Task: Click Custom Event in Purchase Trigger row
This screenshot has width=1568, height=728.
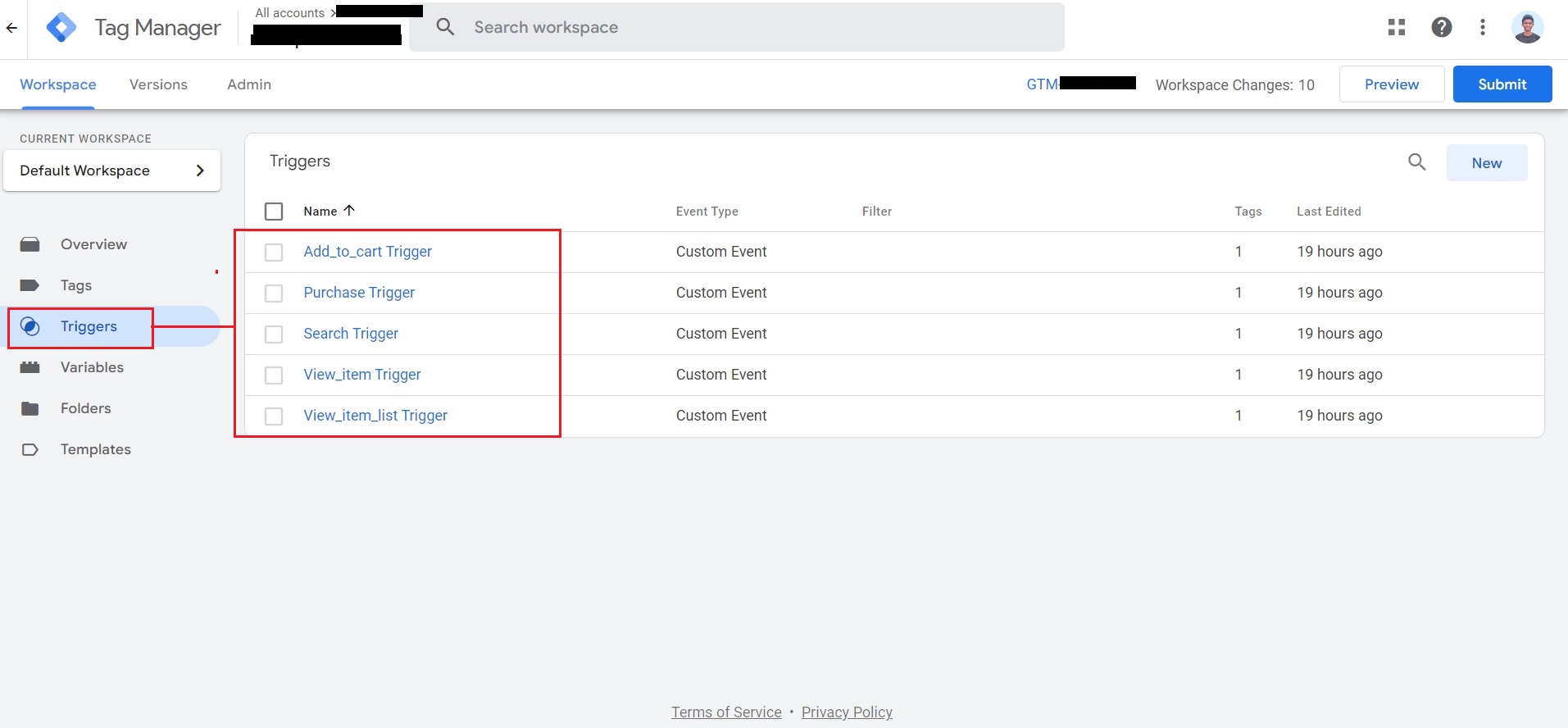Action: coord(721,293)
